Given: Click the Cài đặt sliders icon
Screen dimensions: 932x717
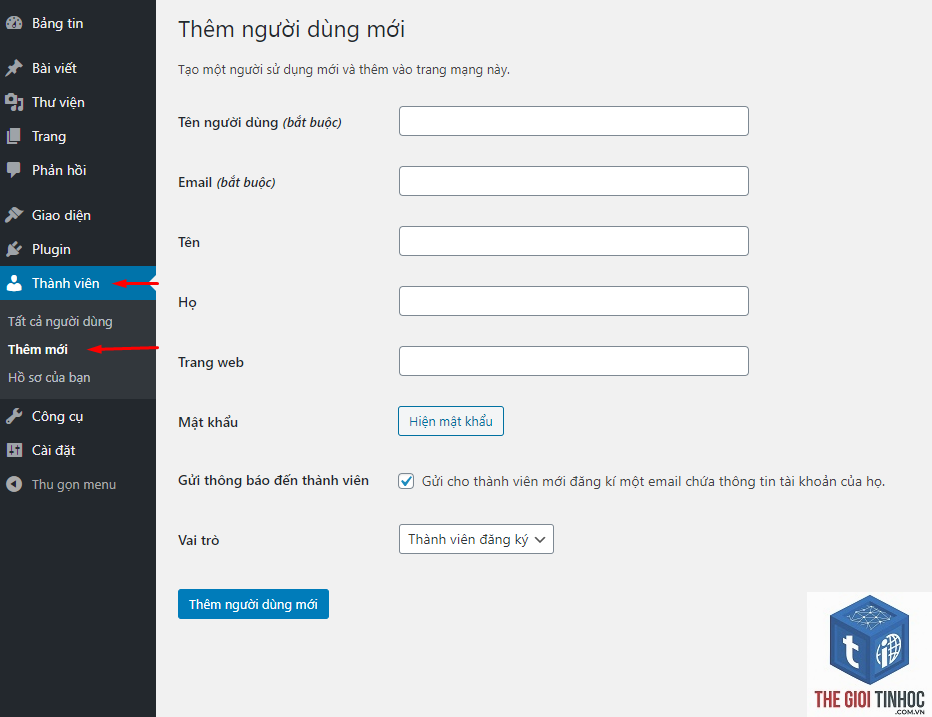Looking at the screenshot, I should (14, 450).
